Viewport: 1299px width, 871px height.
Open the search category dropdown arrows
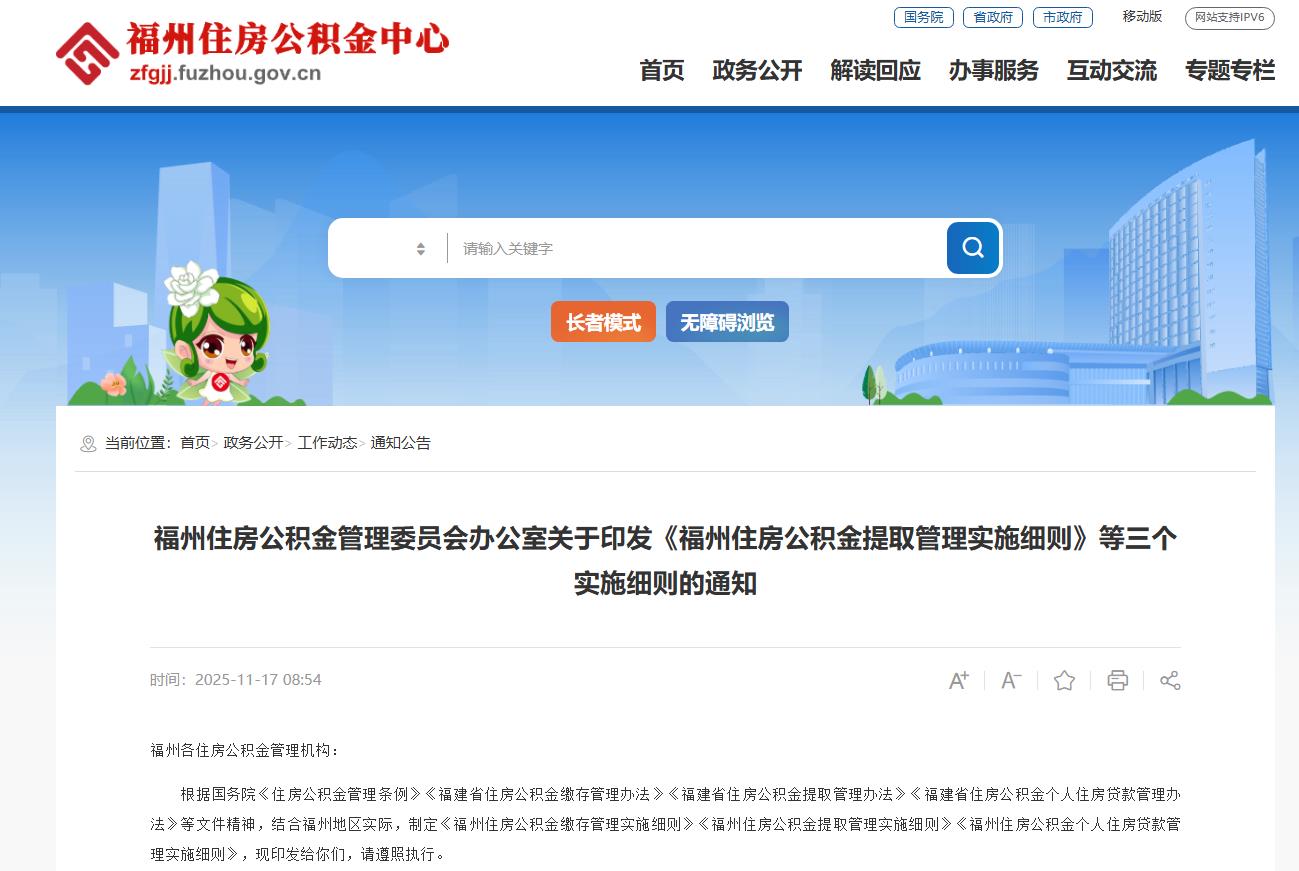421,249
